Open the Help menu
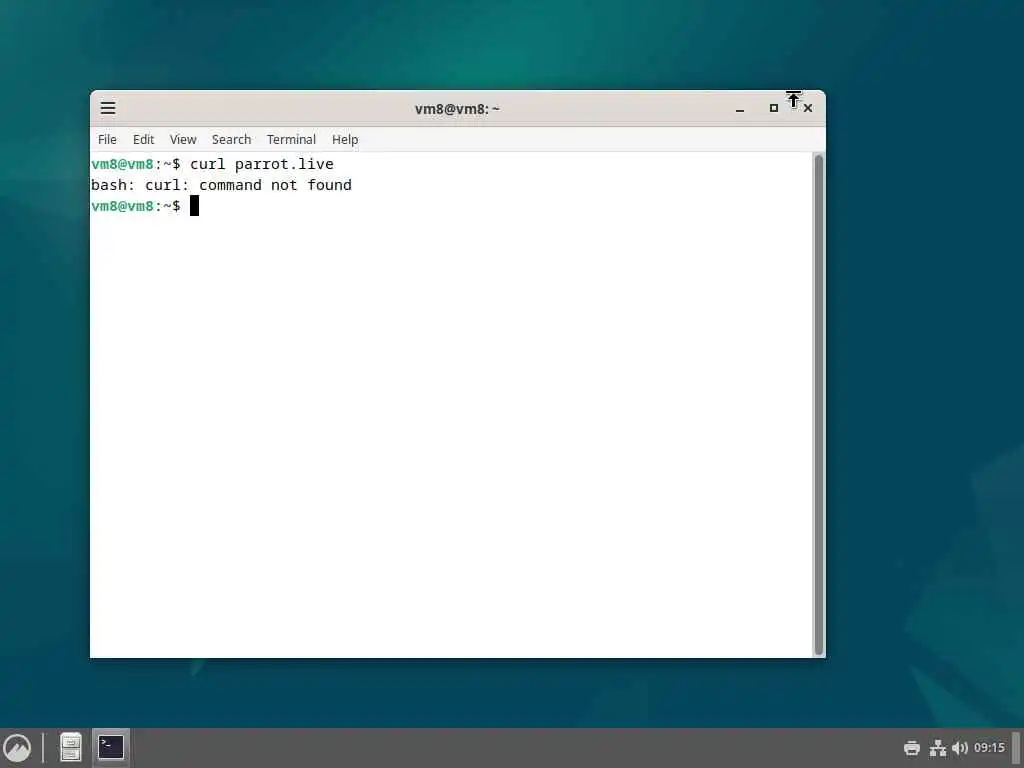The width and height of the screenshot is (1024, 768). (345, 139)
